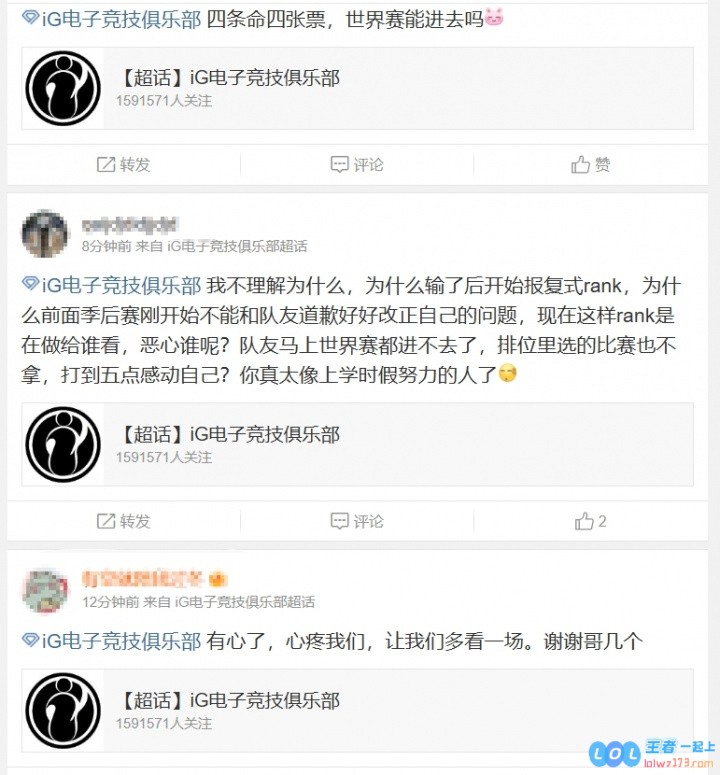The height and width of the screenshot is (775, 720).
Task: Open the iG电子竞技俱乐部 tag in the rank complaint post
Action: (112, 286)
